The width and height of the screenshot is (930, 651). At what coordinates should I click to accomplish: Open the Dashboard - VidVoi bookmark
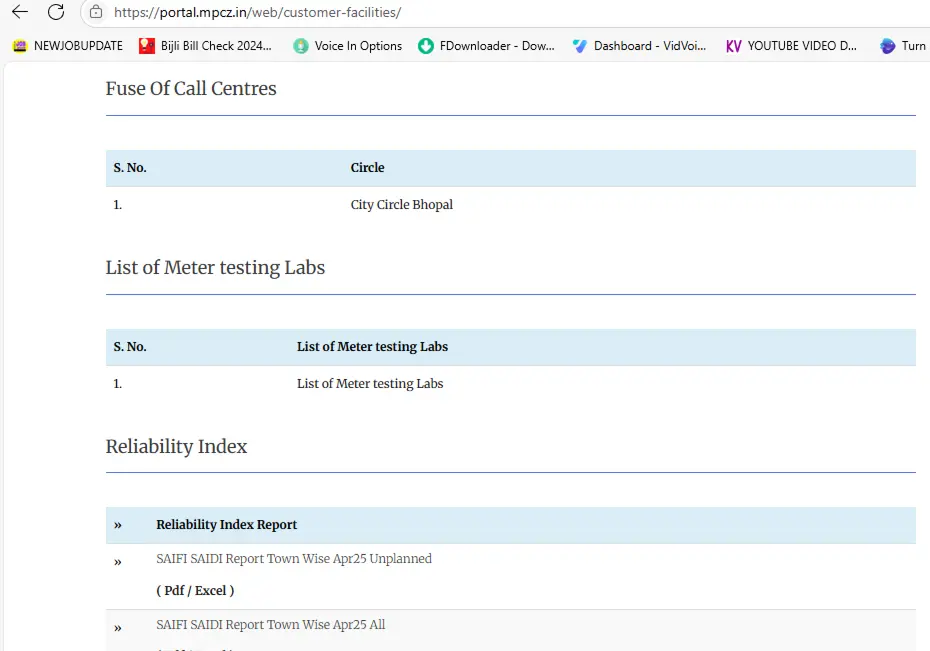click(x=639, y=46)
